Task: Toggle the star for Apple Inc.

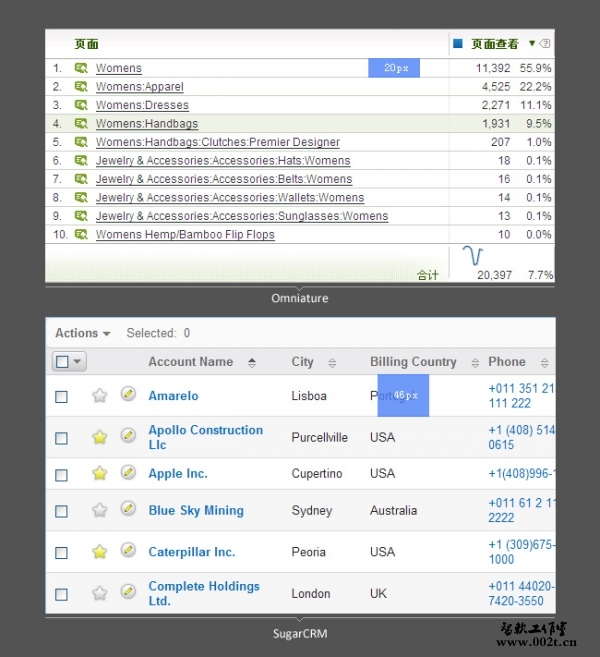Action: pyautogui.click(x=99, y=473)
